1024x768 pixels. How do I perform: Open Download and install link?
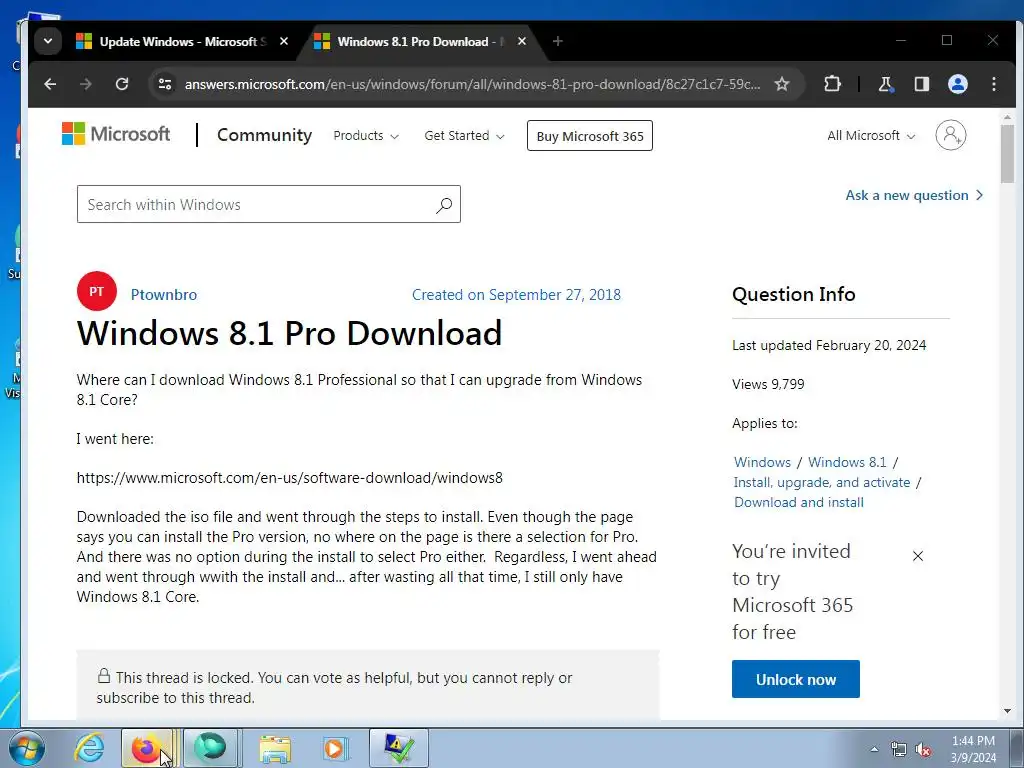point(799,502)
